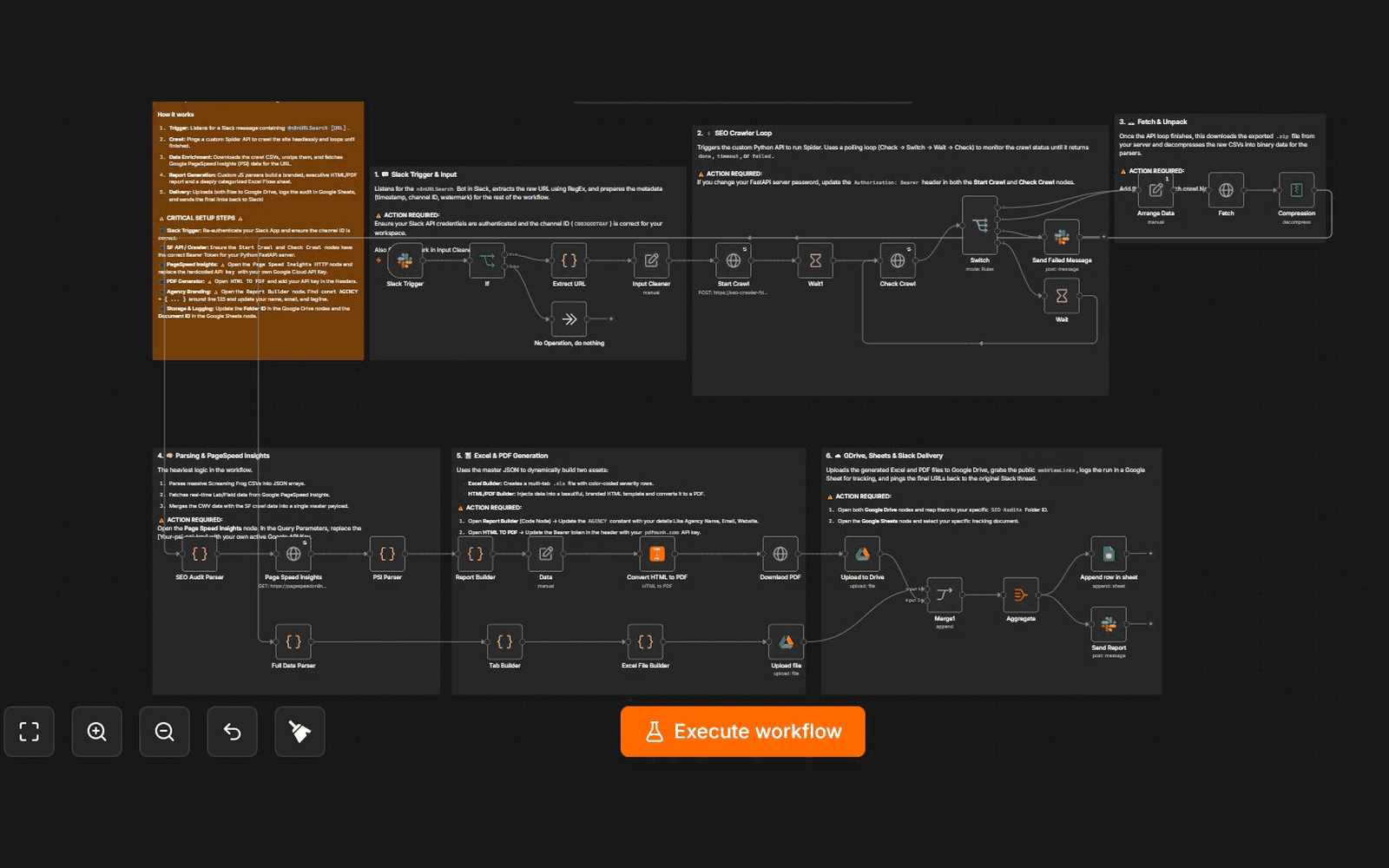Image resolution: width=1389 pixels, height=868 pixels.
Task: Open the Merge1 node
Action: coord(945,595)
